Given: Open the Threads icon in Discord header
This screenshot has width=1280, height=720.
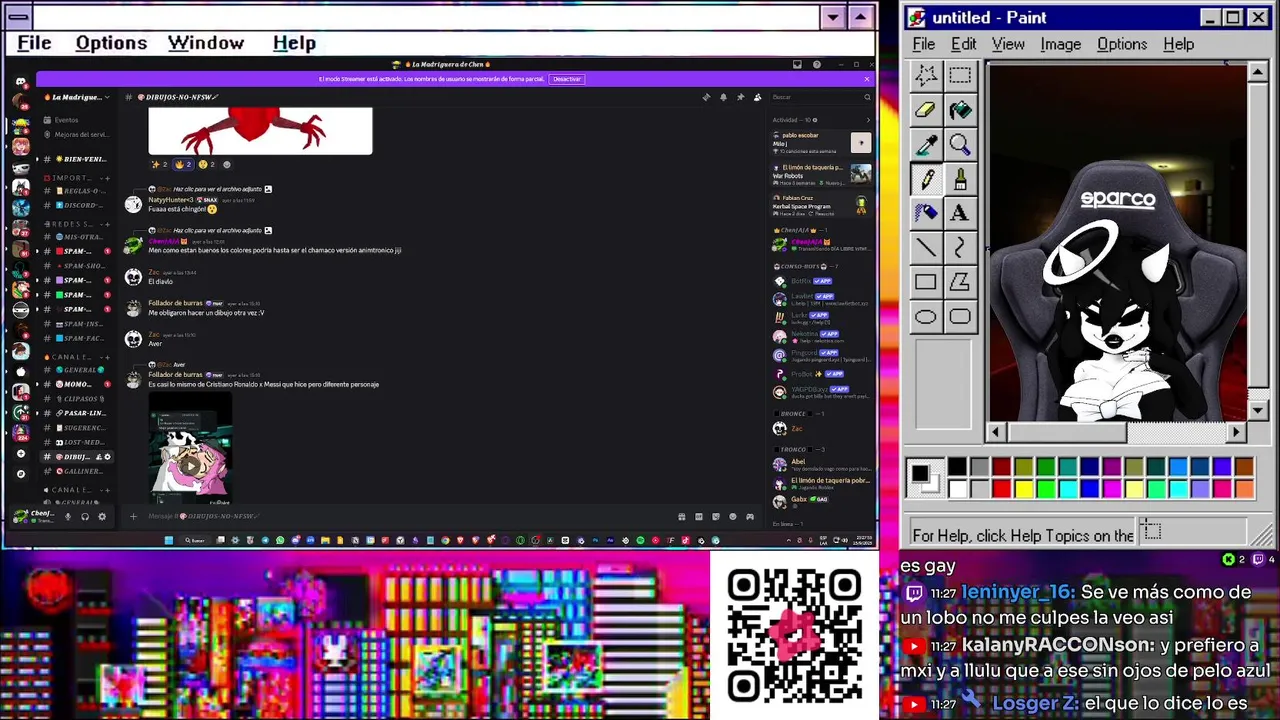Looking at the screenshot, I should pyautogui.click(x=706, y=97).
